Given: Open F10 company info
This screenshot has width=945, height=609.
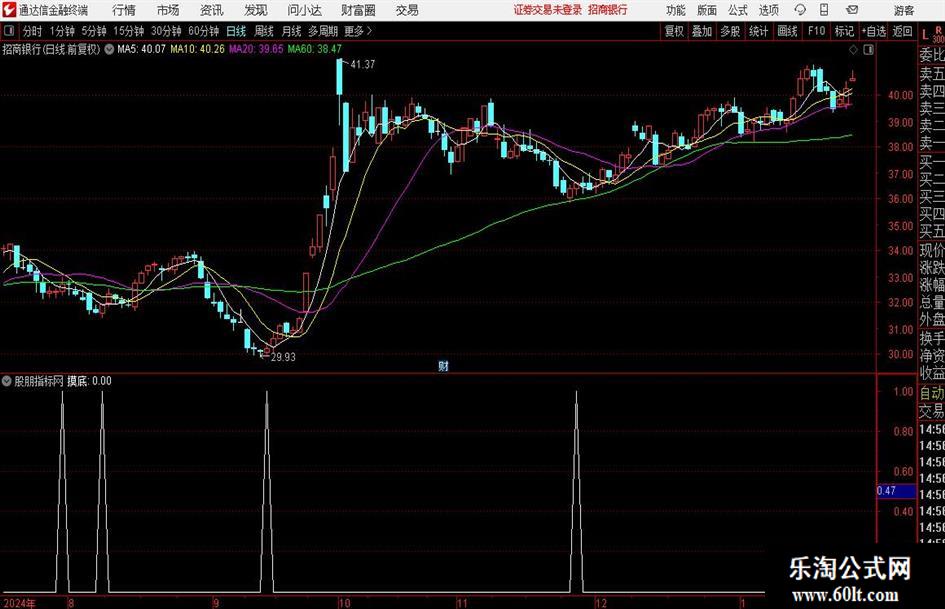Looking at the screenshot, I should 817,31.
